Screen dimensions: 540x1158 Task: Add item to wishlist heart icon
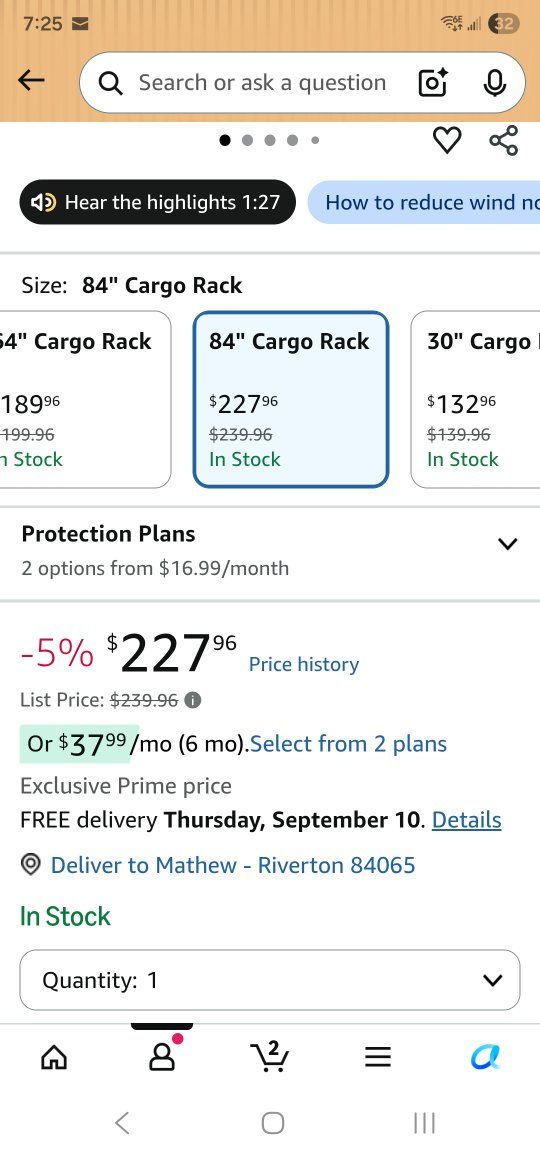pyautogui.click(x=447, y=140)
